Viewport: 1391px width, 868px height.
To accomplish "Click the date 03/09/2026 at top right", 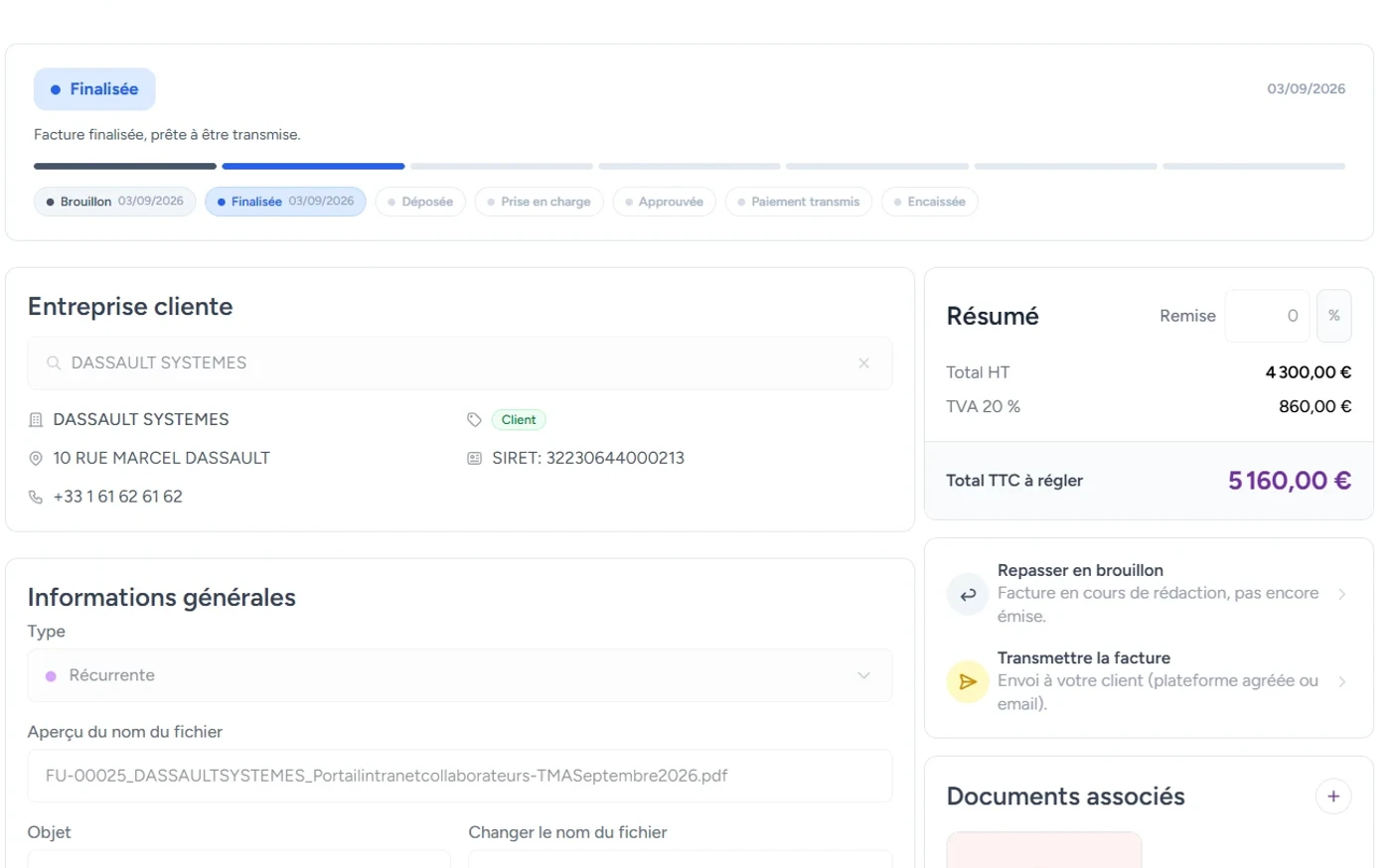I will (x=1306, y=88).
